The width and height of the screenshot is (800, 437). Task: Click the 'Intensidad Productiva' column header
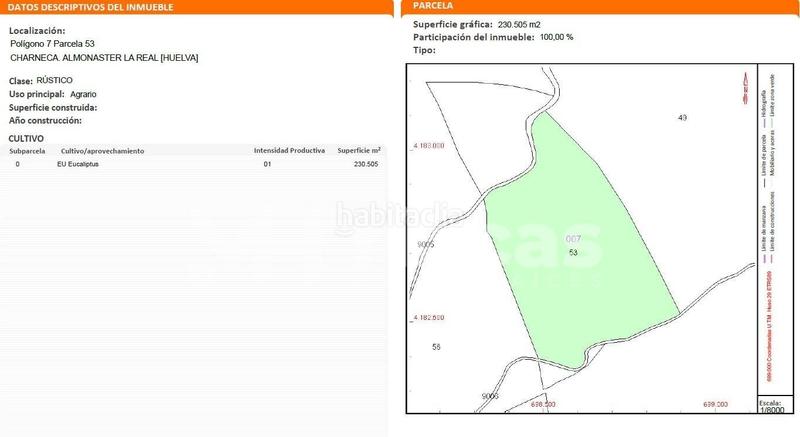(x=289, y=151)
